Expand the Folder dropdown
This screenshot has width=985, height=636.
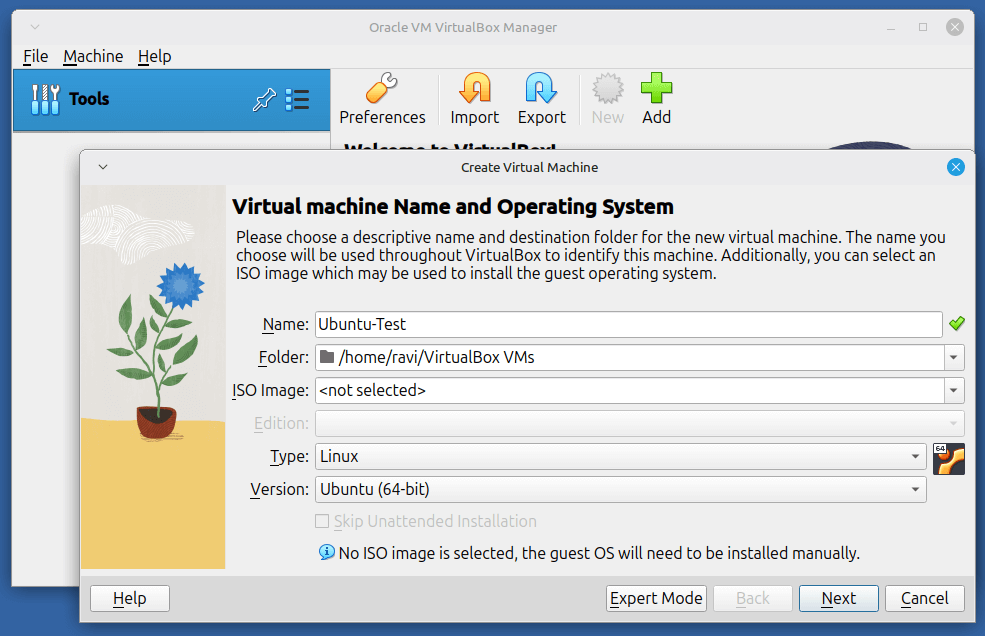click(x=954, y=357)
